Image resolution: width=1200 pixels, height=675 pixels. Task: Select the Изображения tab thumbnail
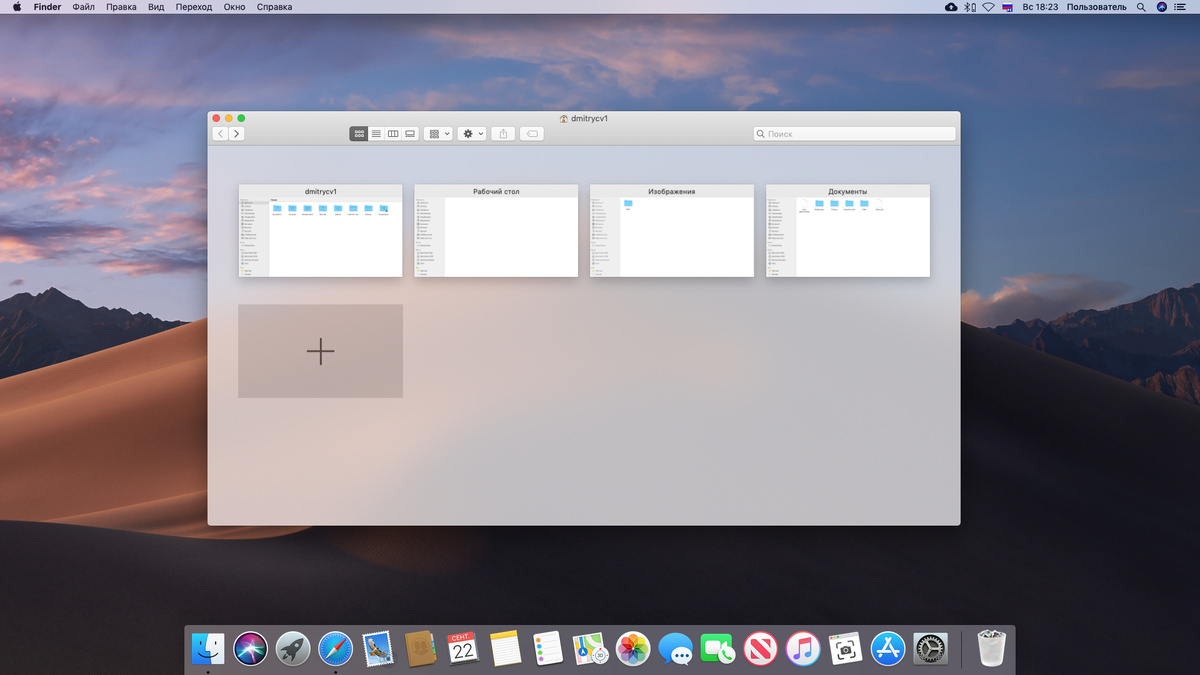(x=672, y=230)
